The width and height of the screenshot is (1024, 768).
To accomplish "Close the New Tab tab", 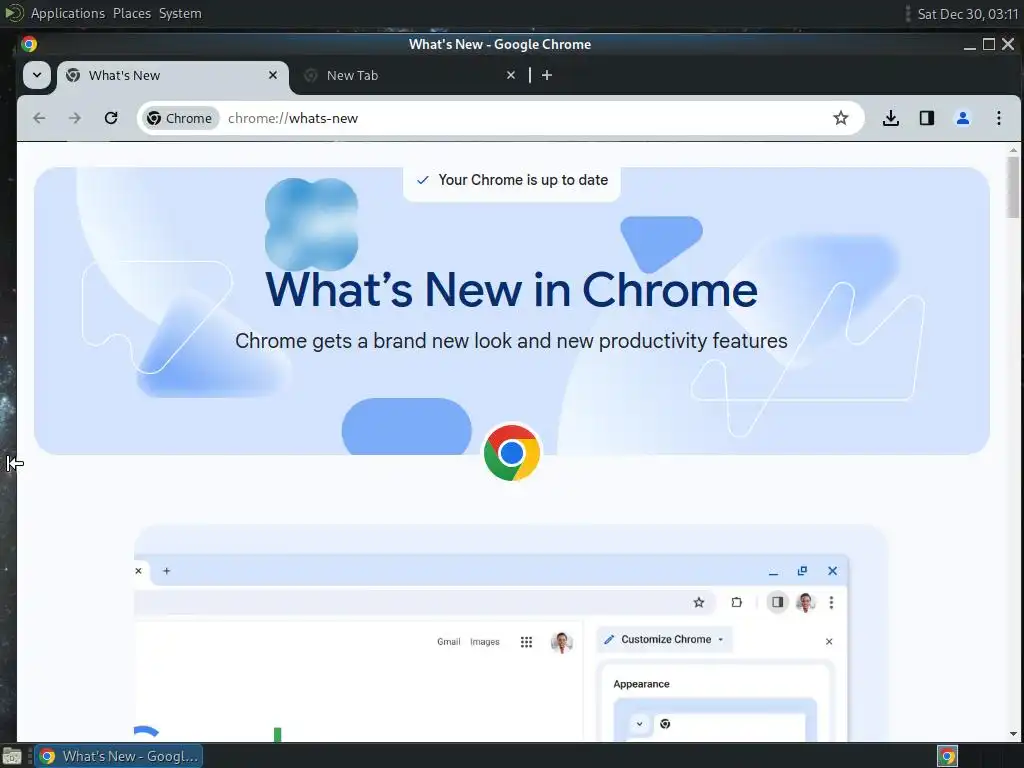I will [511, 75].
